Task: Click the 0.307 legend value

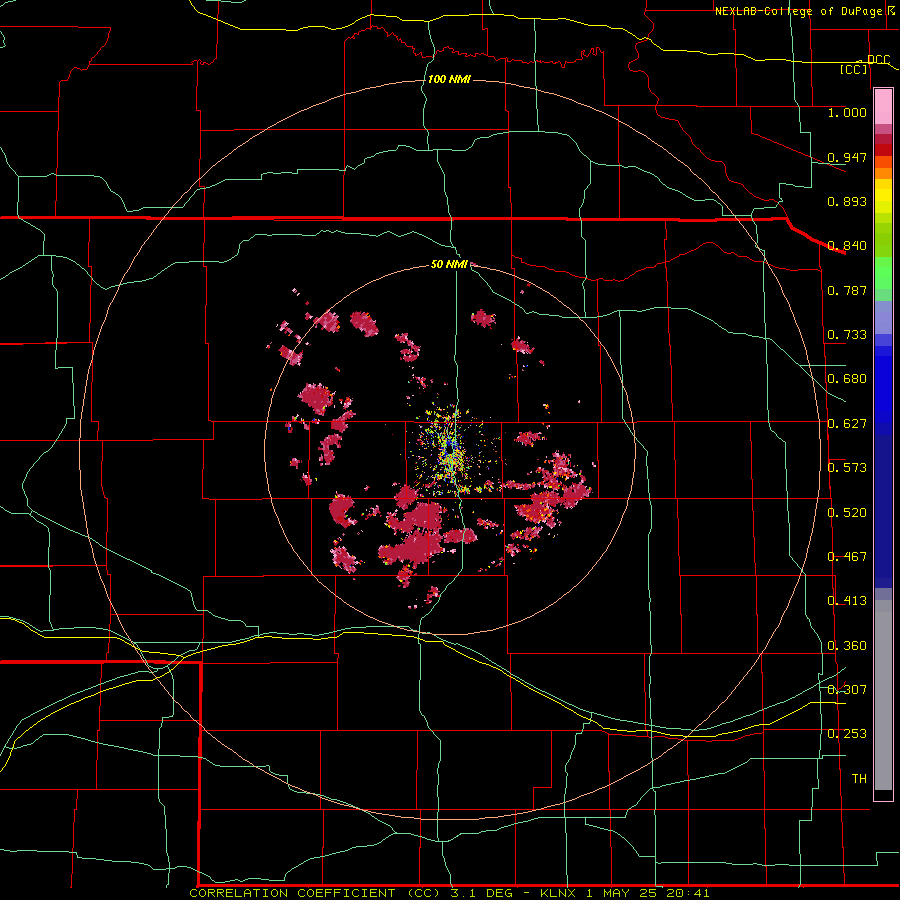Action: (847, 689)
